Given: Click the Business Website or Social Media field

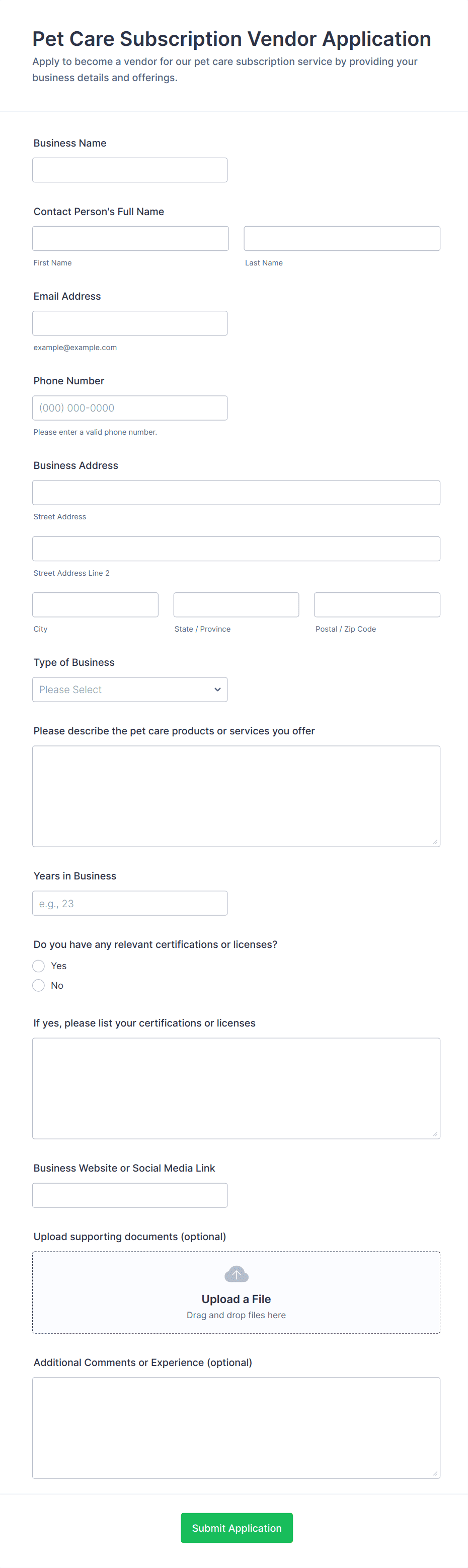Looking at the screenshot, I should [129, 1195].
